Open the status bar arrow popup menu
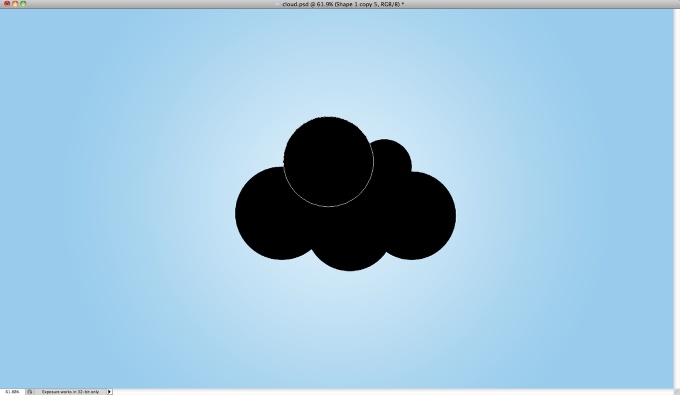 tap(109, 392)
